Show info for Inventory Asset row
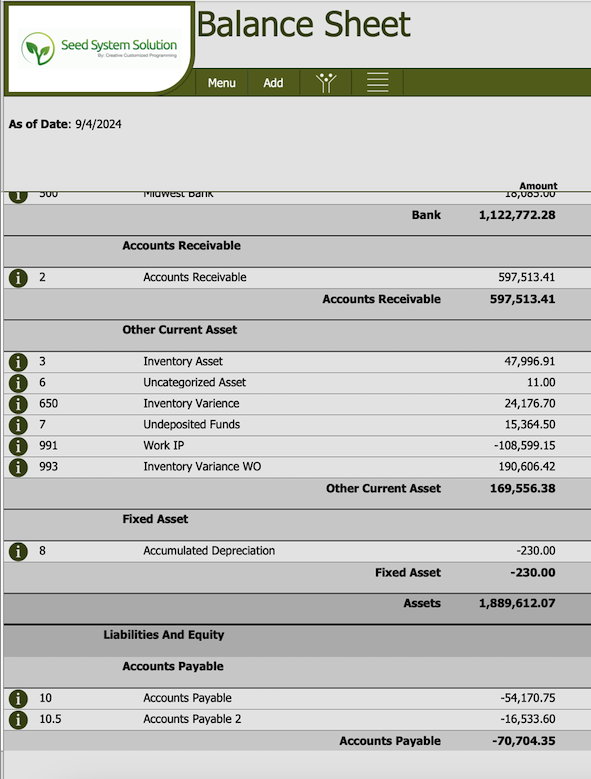 coord(18,362)
